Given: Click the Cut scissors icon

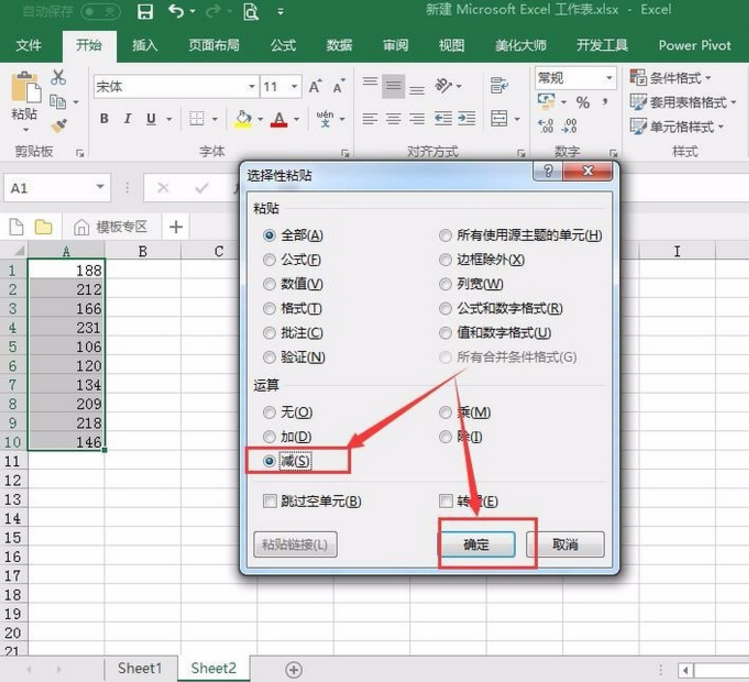Looking at the screenshot, I should coord(58,78).
